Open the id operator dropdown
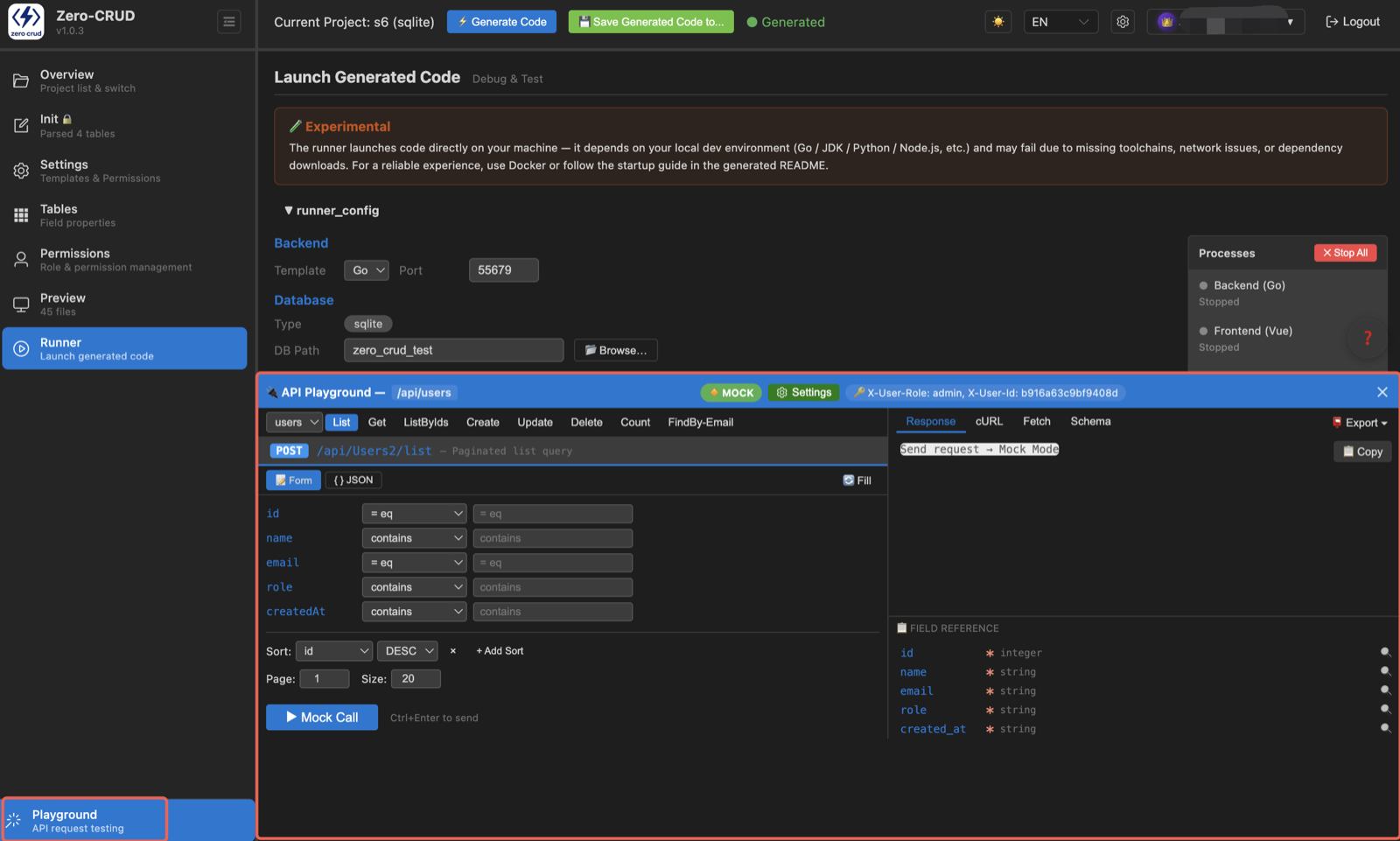The height and width of the screenshot is (841, 1400). click(x=414, y=514)
